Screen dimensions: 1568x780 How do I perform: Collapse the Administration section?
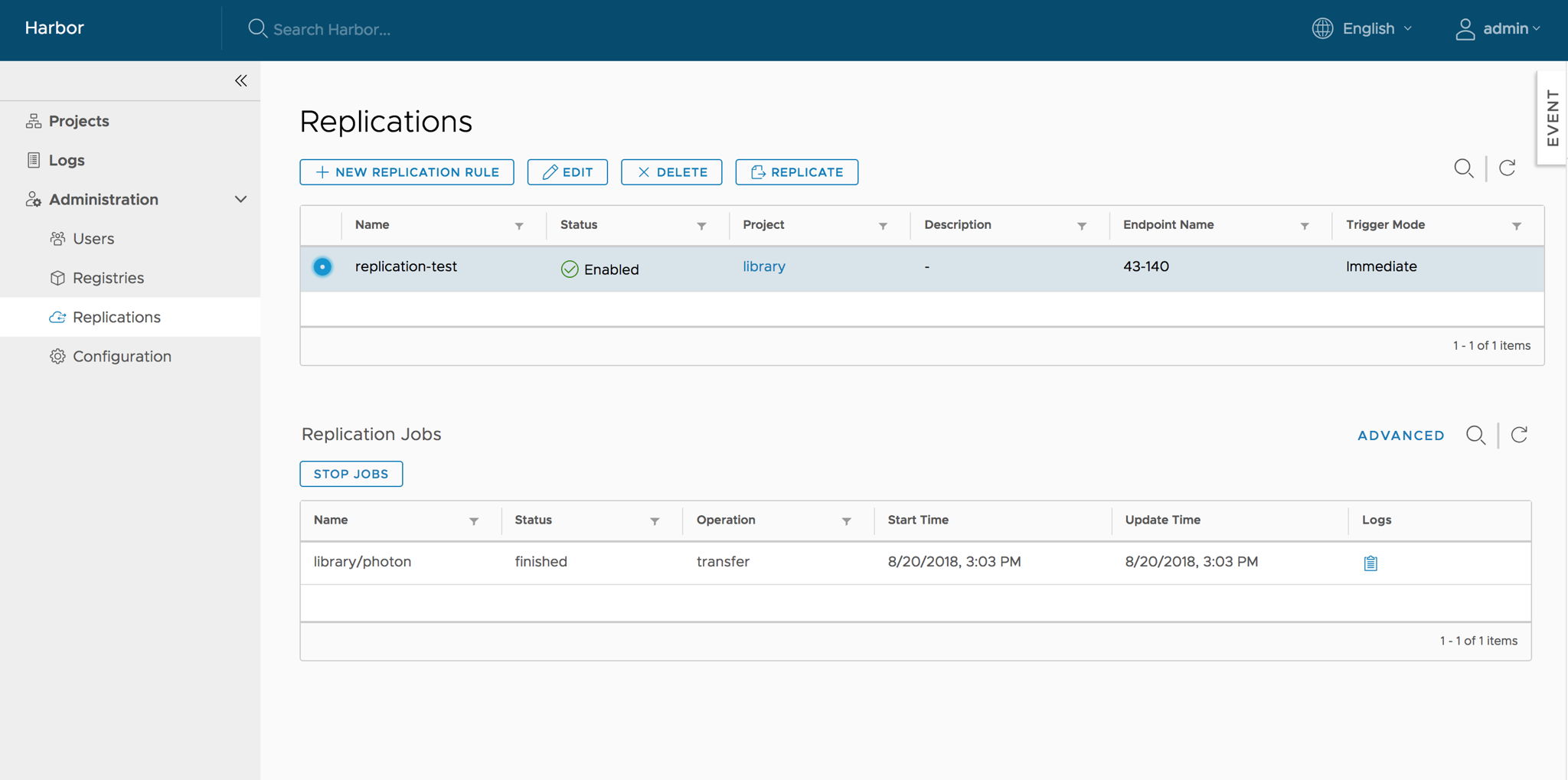pyautogui.click(x=240, y=199)
